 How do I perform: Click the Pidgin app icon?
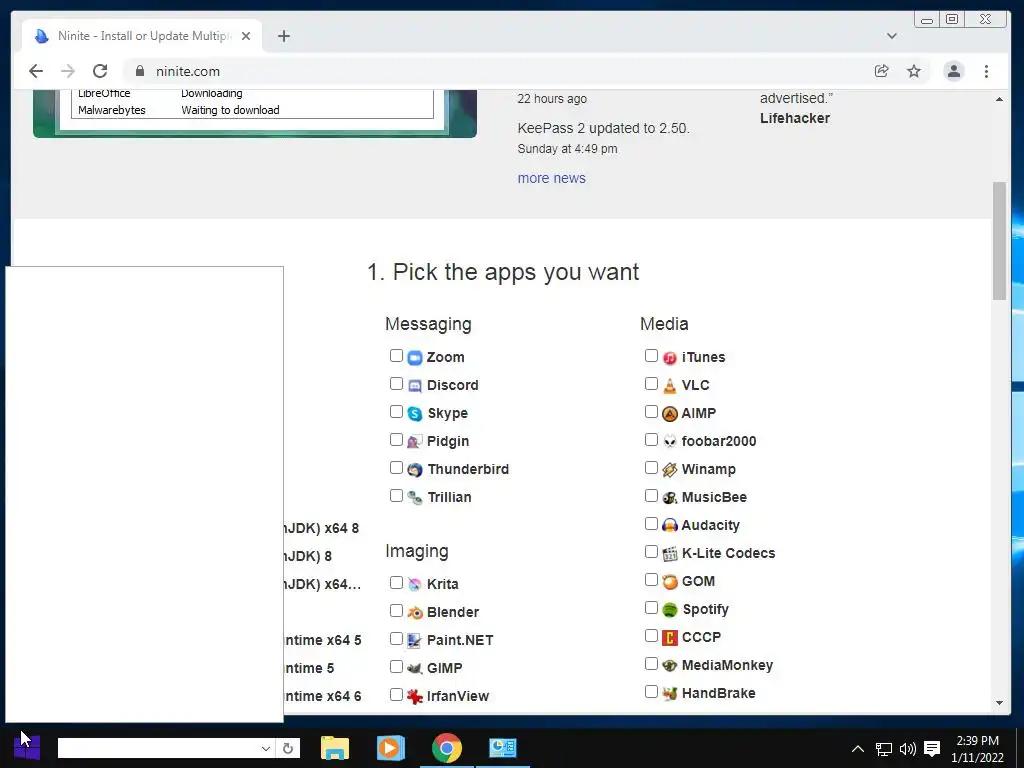[415, 442]
